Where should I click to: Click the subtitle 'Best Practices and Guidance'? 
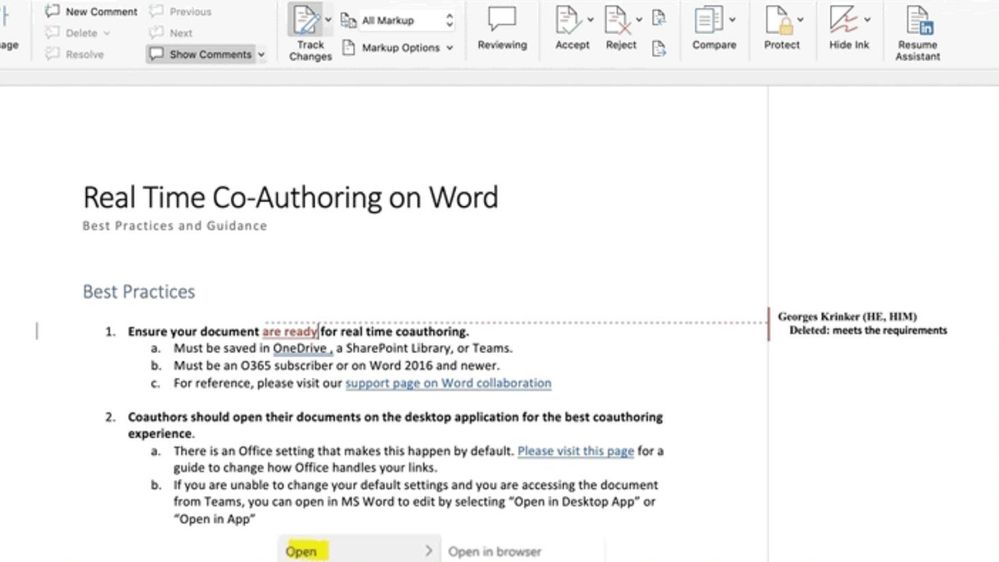tap(175, 226)
